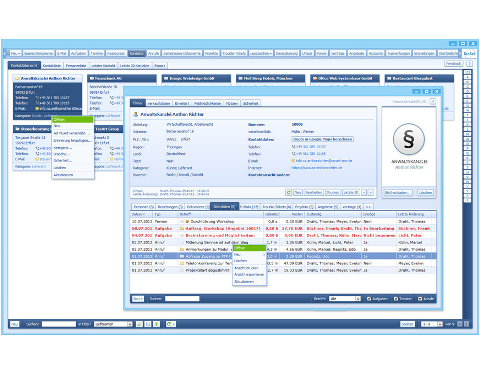Switch to the Sicherheit tab in detail window

pyautogui.click(x=250, y=103)
